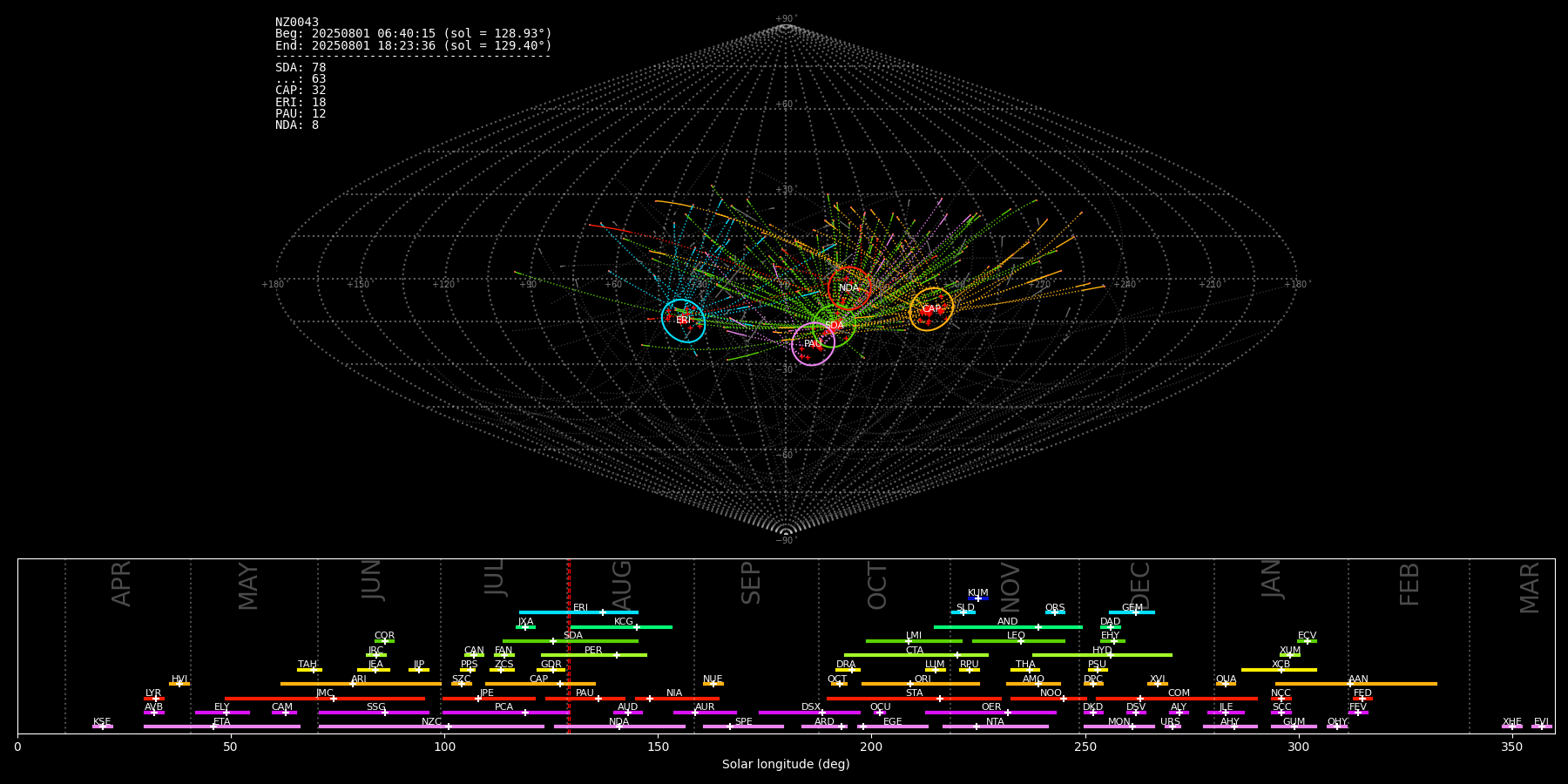Click the GEM shower bar
This screenshot has height=784, width=1568.
click(x=1132, y=612)
